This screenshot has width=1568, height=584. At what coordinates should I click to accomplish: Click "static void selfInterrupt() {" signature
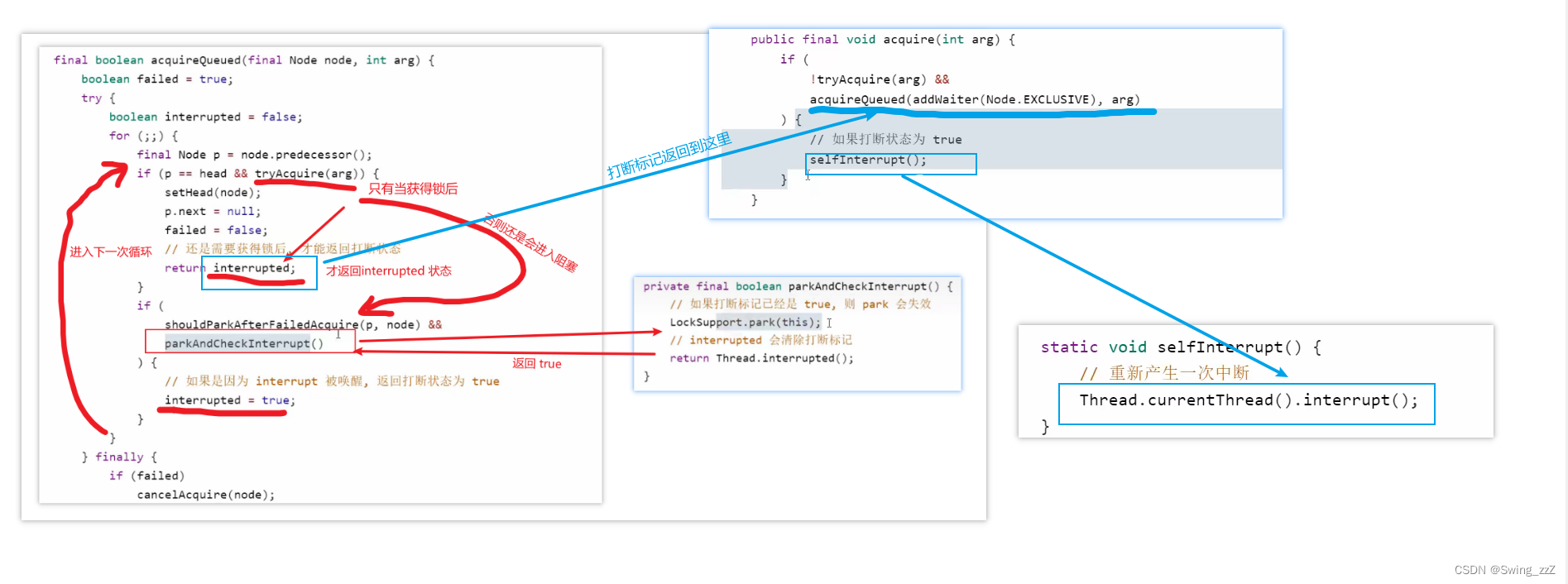point(1181,347)
